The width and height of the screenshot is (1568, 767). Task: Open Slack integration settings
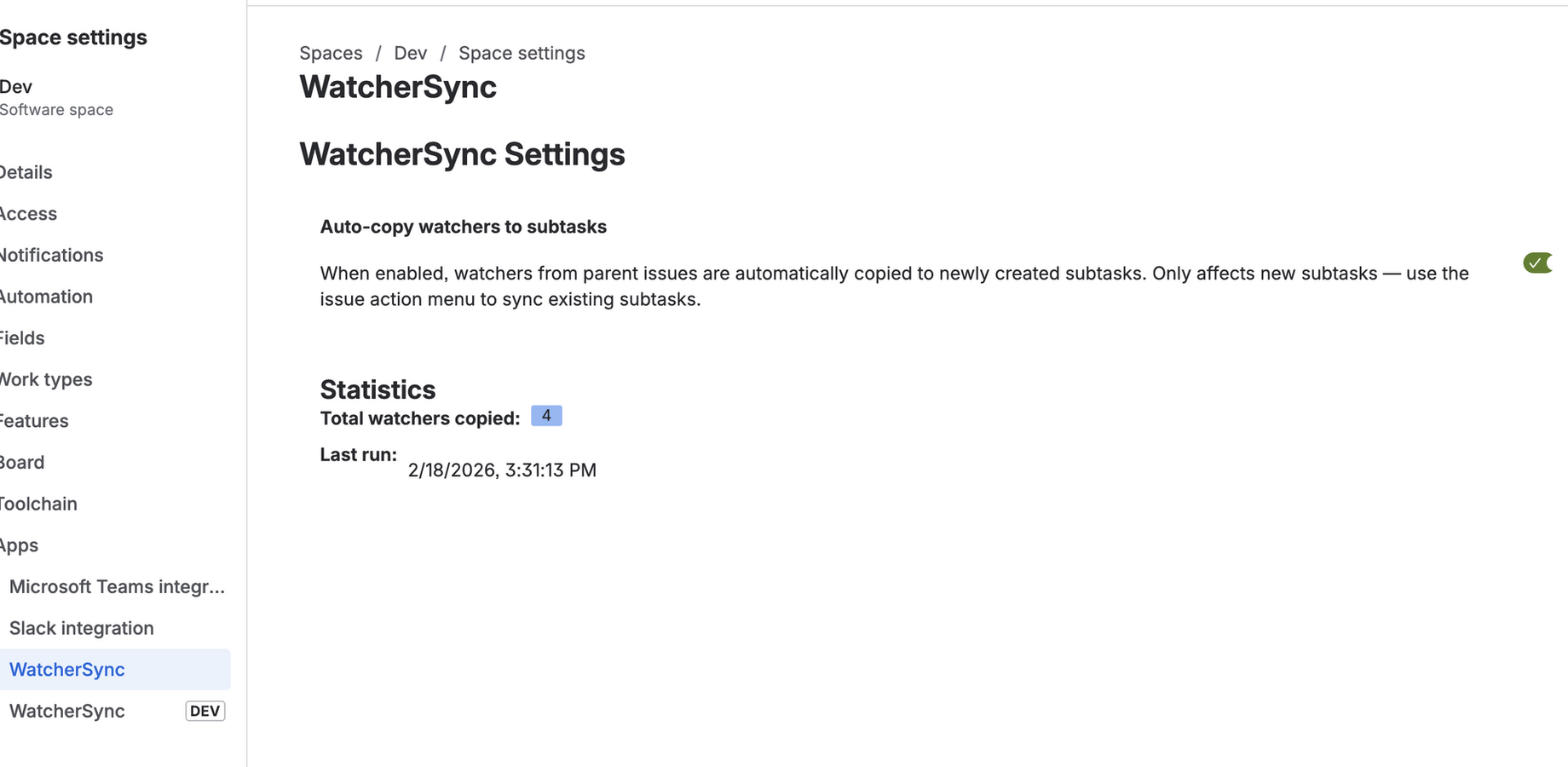(81, 628)
